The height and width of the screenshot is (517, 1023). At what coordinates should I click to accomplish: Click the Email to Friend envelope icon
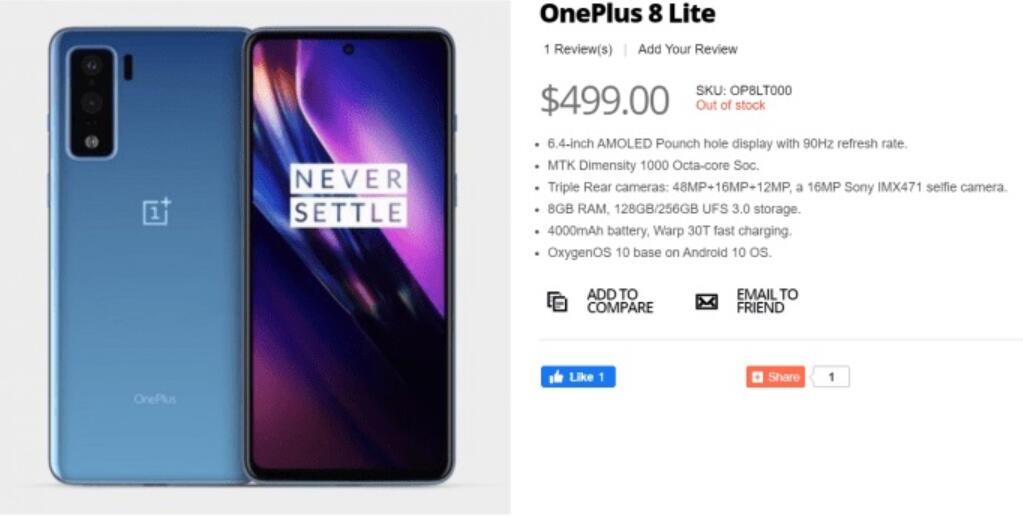click(707, 302)
